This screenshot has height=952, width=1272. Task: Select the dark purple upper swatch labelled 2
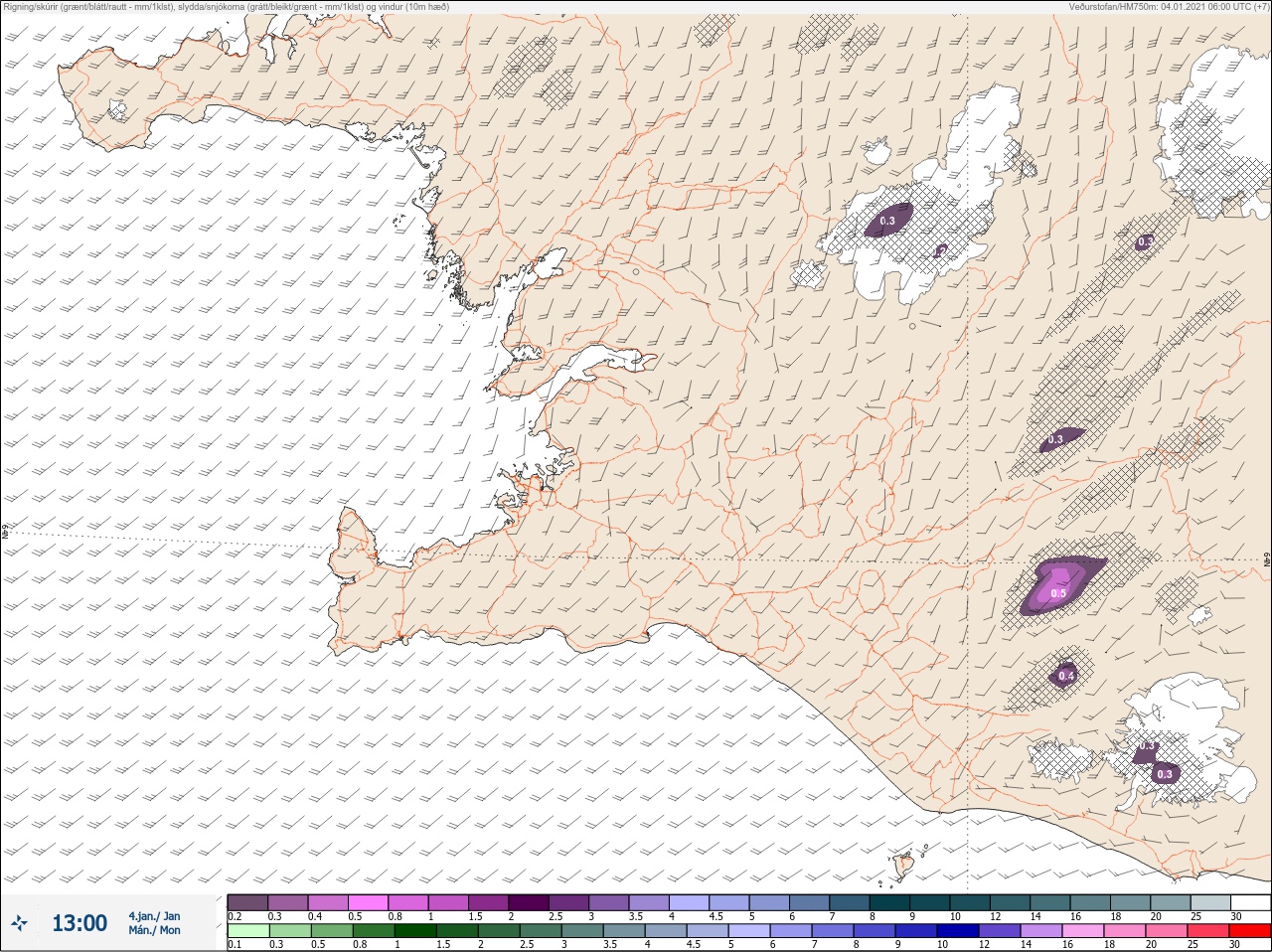coord(529,901)
